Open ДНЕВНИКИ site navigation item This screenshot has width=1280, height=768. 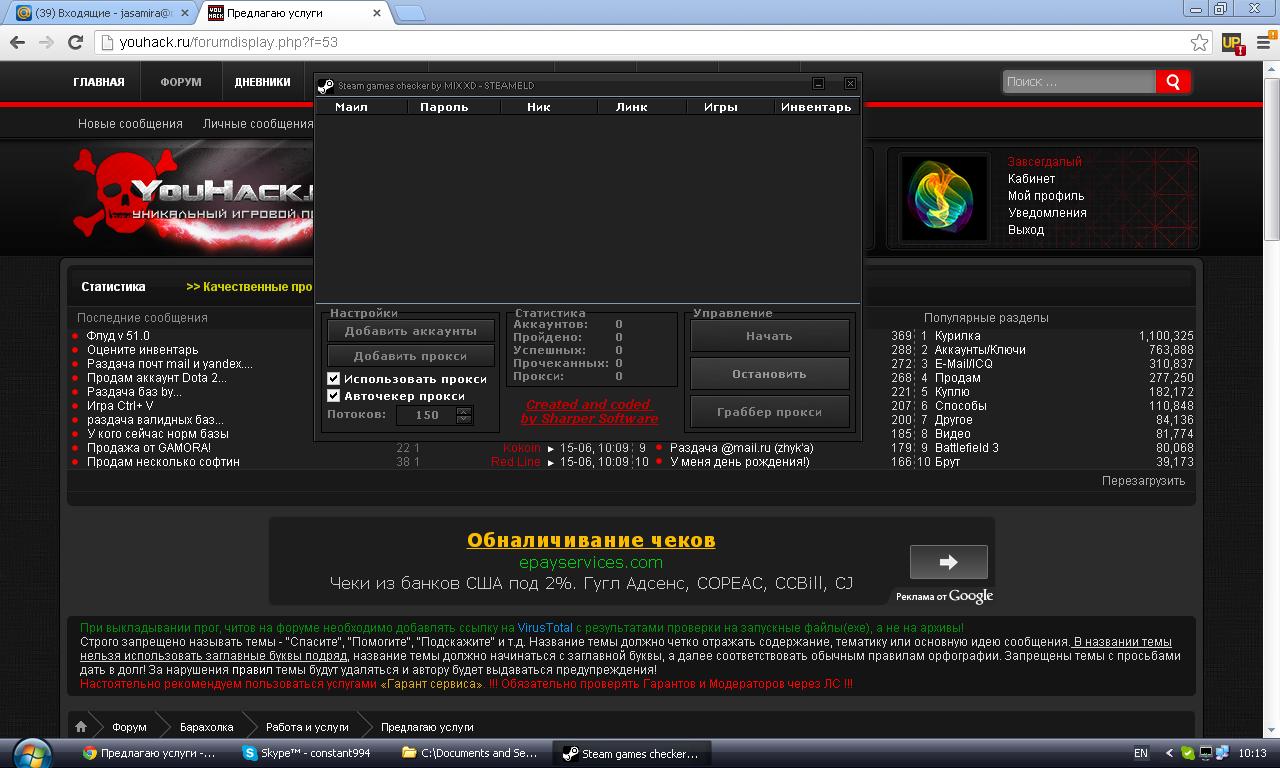[x=263, y=82]
